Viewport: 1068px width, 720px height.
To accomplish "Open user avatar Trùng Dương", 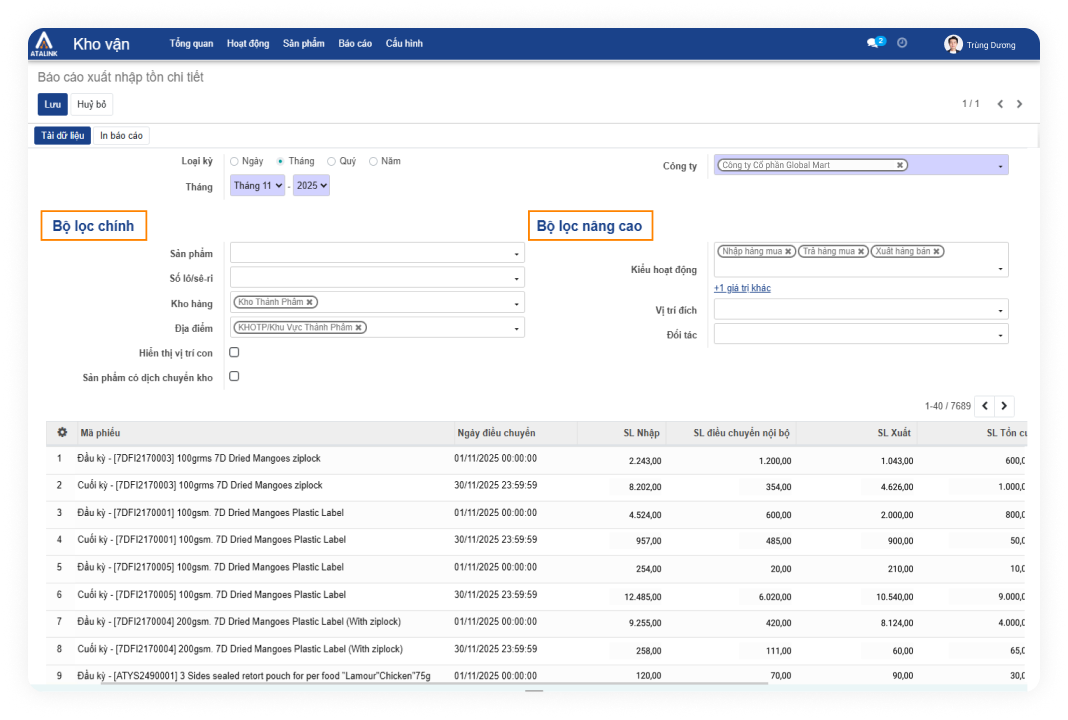I will click(953, 44).
